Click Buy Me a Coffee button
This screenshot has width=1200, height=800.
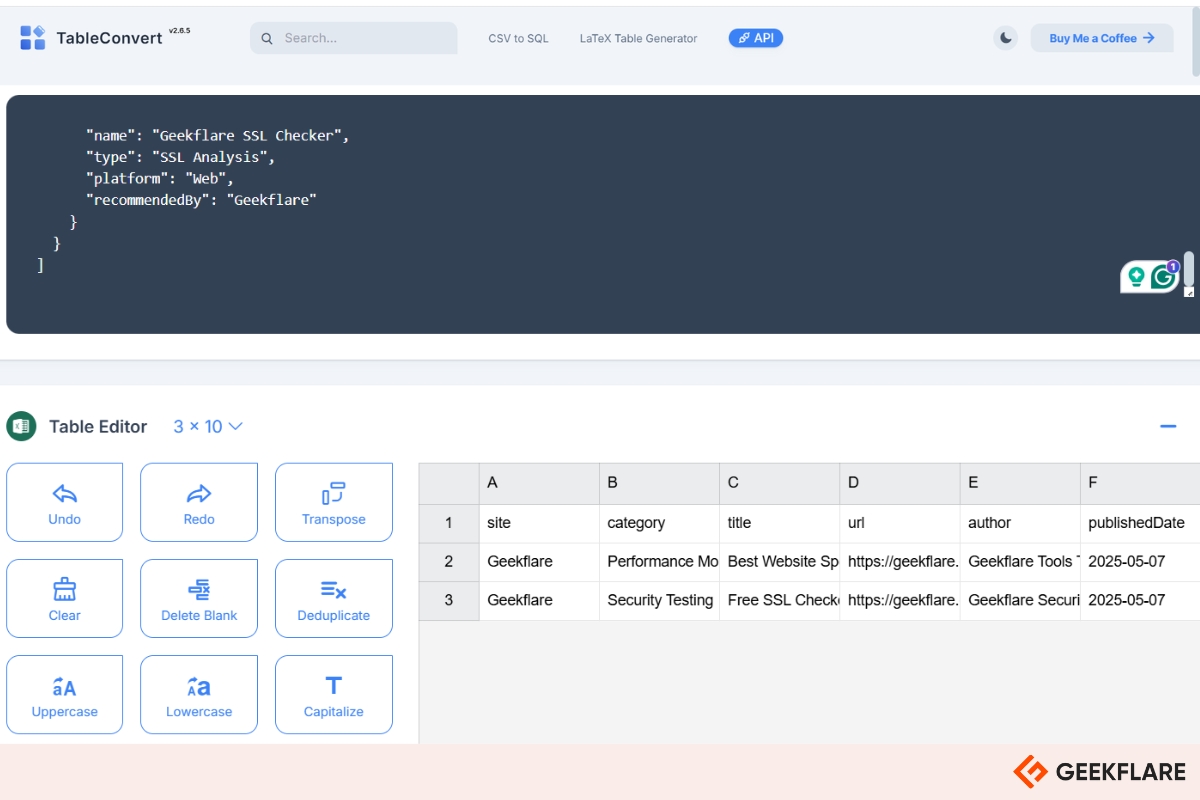point(1102,38)
